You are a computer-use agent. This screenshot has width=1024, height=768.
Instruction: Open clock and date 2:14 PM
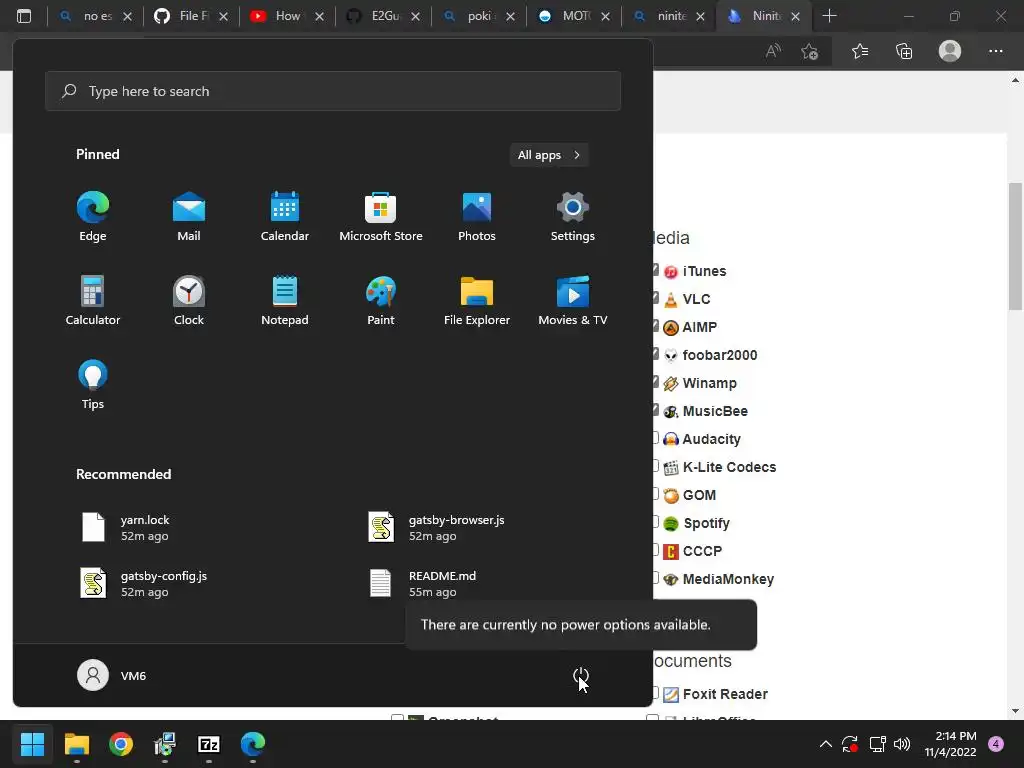950,744
